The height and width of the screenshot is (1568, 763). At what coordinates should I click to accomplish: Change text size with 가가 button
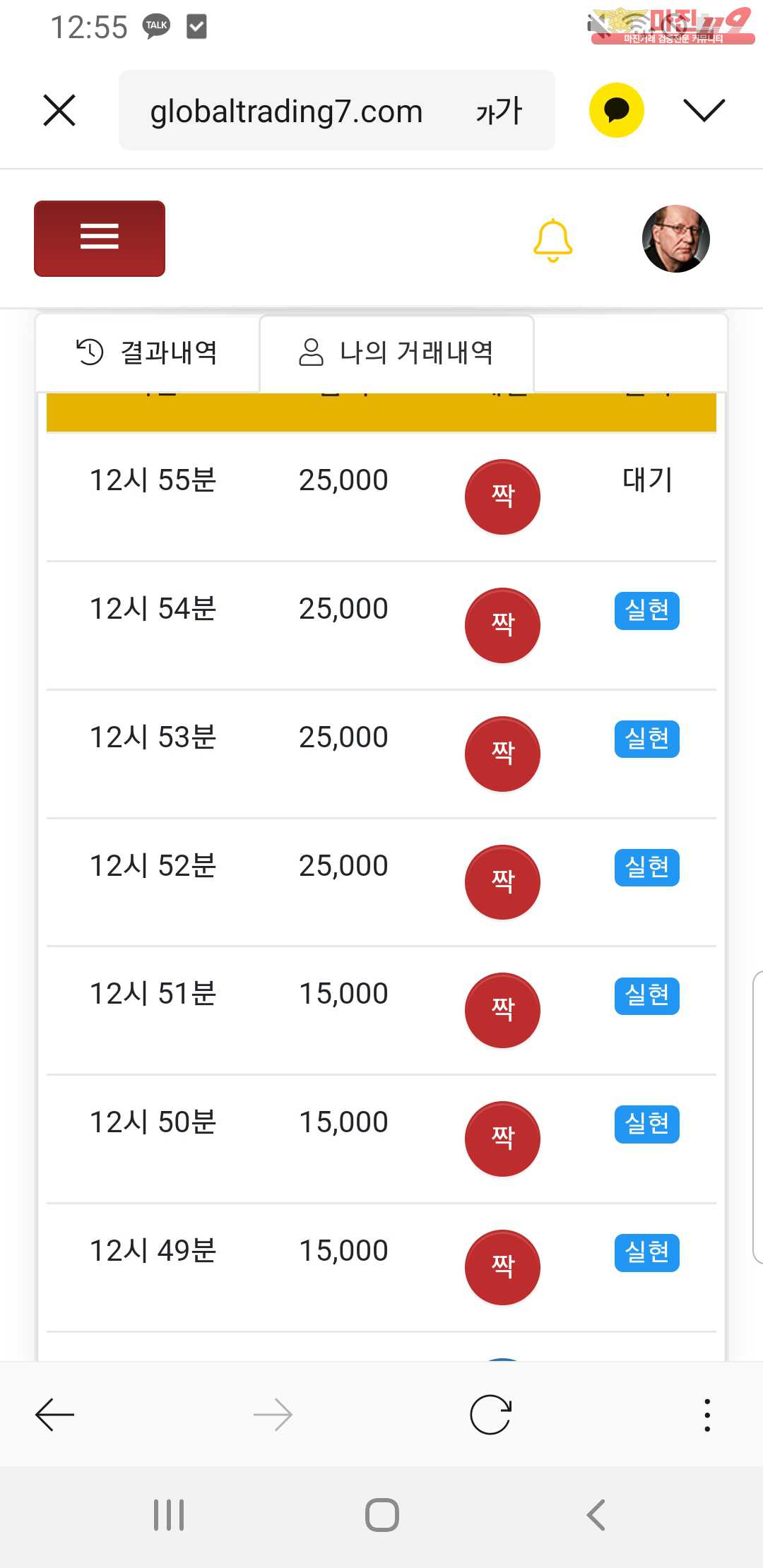tap(499, 111)
